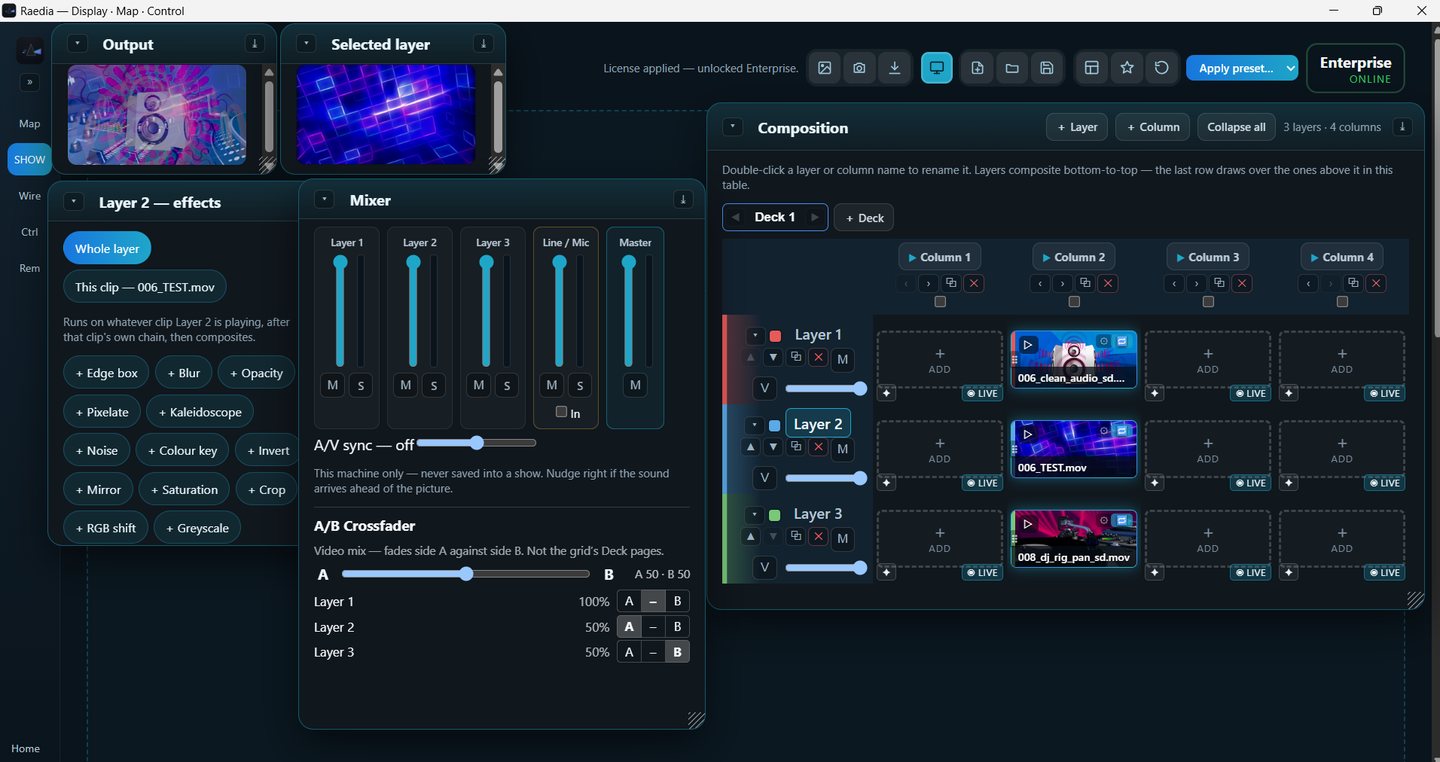Screen dimensions: 1440x762
Task: Mute the Layer 1 mixer channel
Action: point(333,385)
